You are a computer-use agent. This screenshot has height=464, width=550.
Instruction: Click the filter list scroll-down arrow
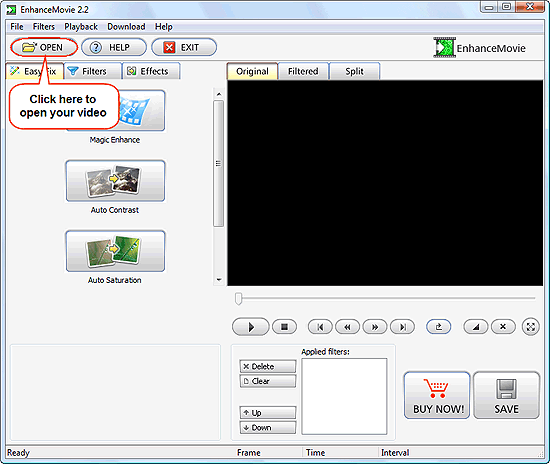[219, 280]
